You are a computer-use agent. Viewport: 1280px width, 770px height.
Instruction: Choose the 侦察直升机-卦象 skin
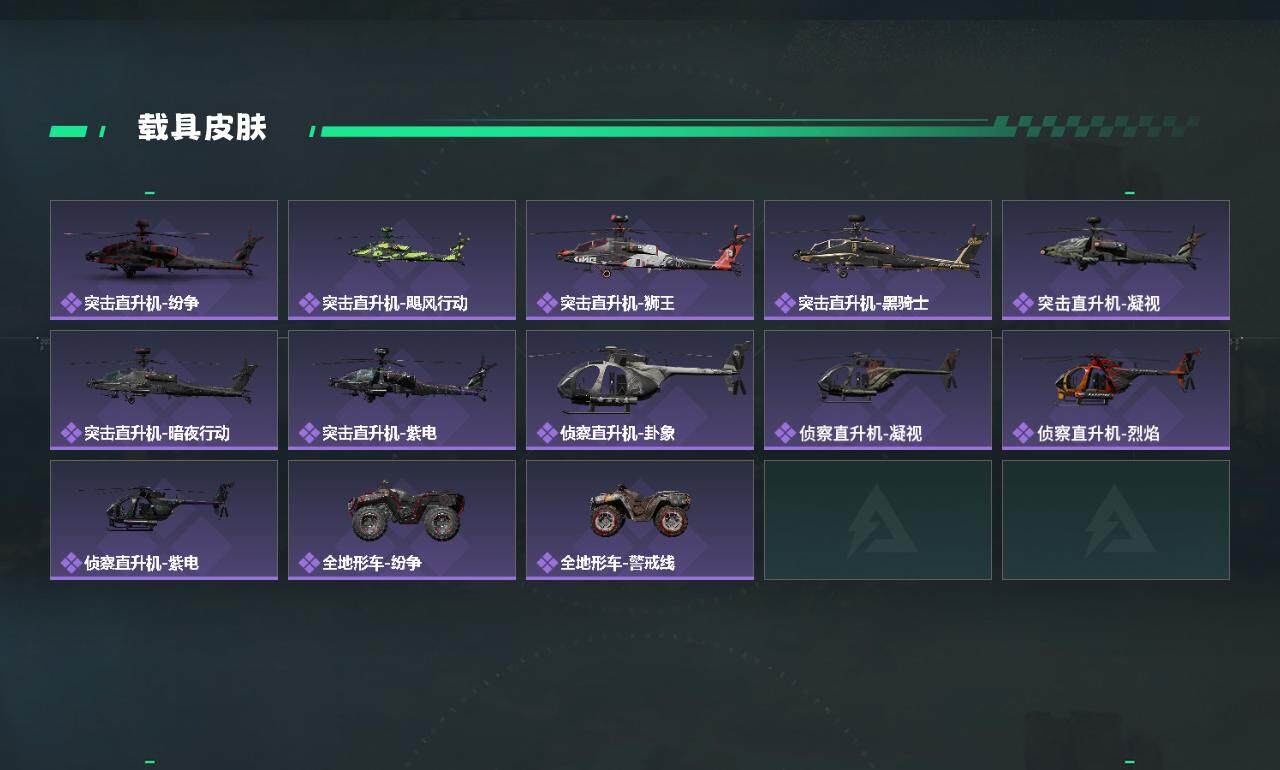coord(640,390)
